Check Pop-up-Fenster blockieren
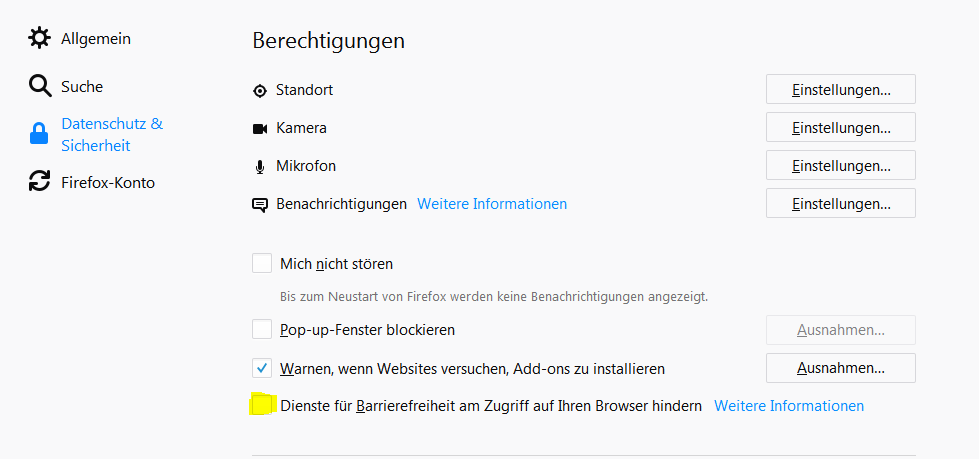 262,329
